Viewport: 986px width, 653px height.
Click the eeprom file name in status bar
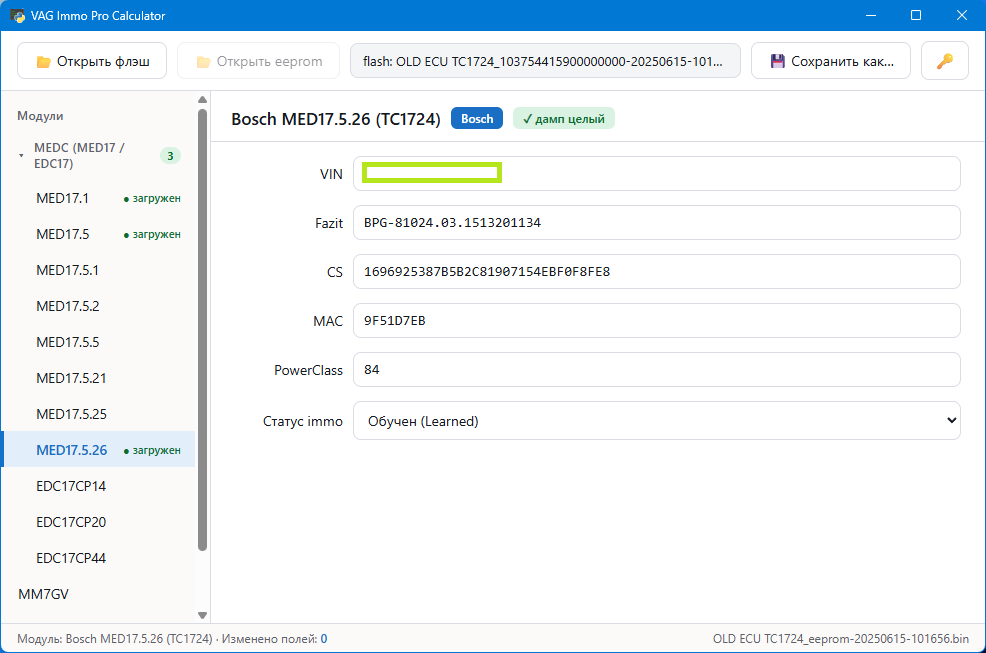coord(841,639)
